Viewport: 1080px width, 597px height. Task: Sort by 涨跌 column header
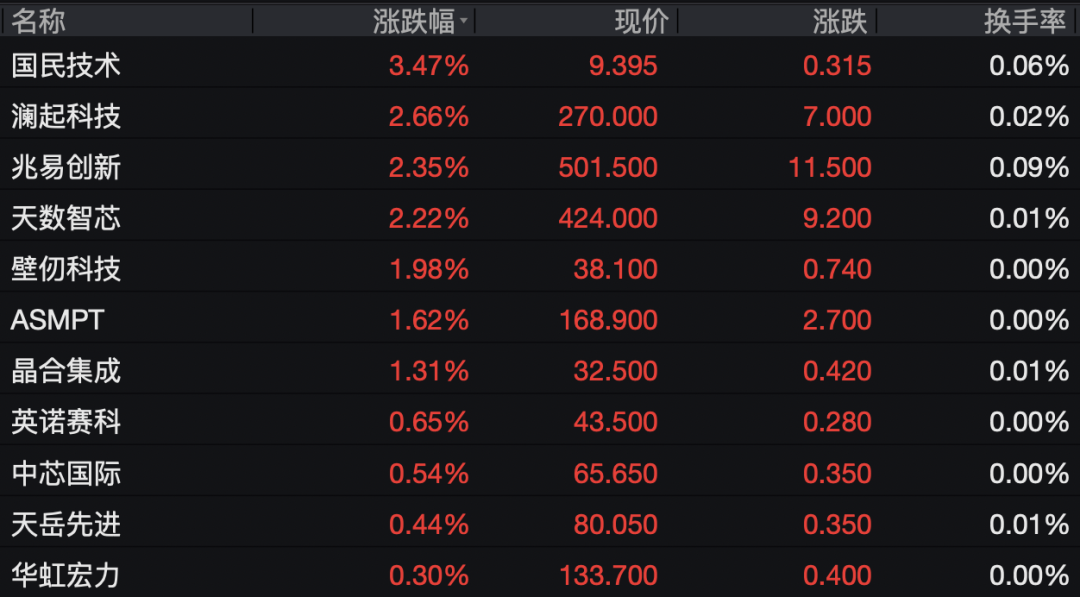pos(840,21)
